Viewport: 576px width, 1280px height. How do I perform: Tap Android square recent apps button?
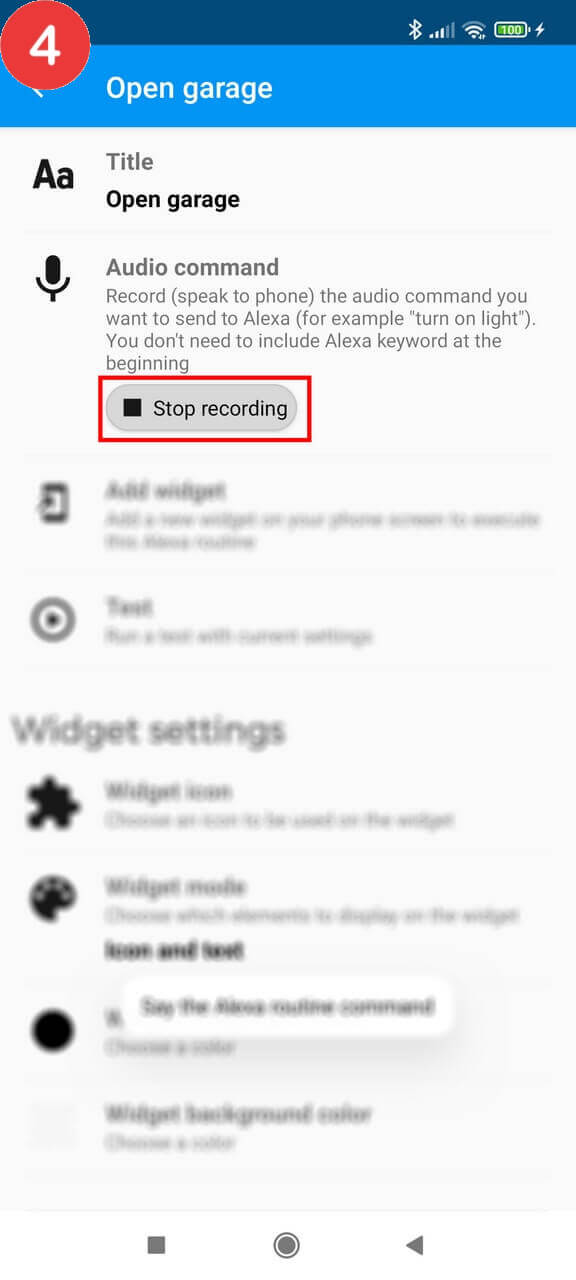tap(156, 1244)
